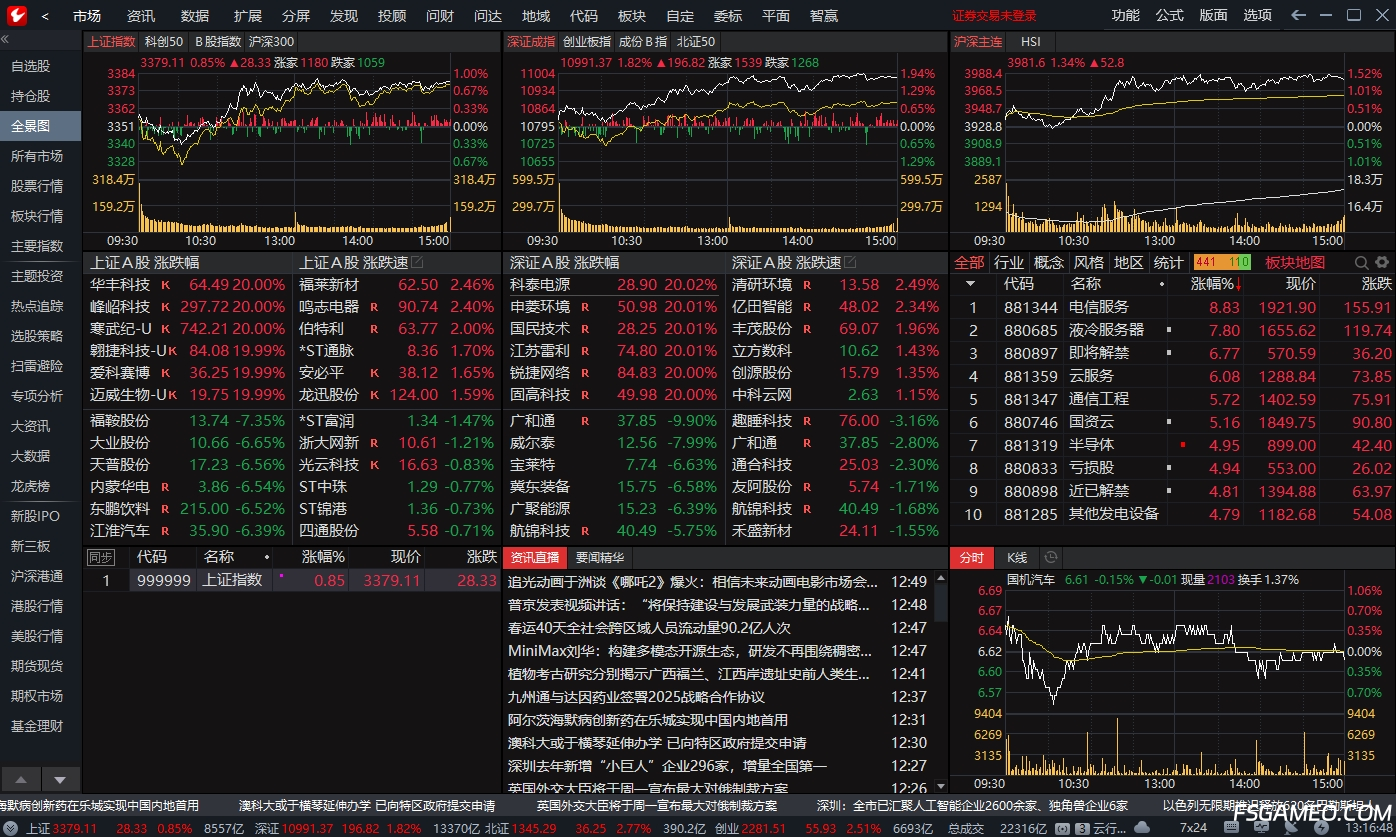Switch to 科创50 chart tab
This screenshot has width=1396, height=837.
tap(164, 42)
